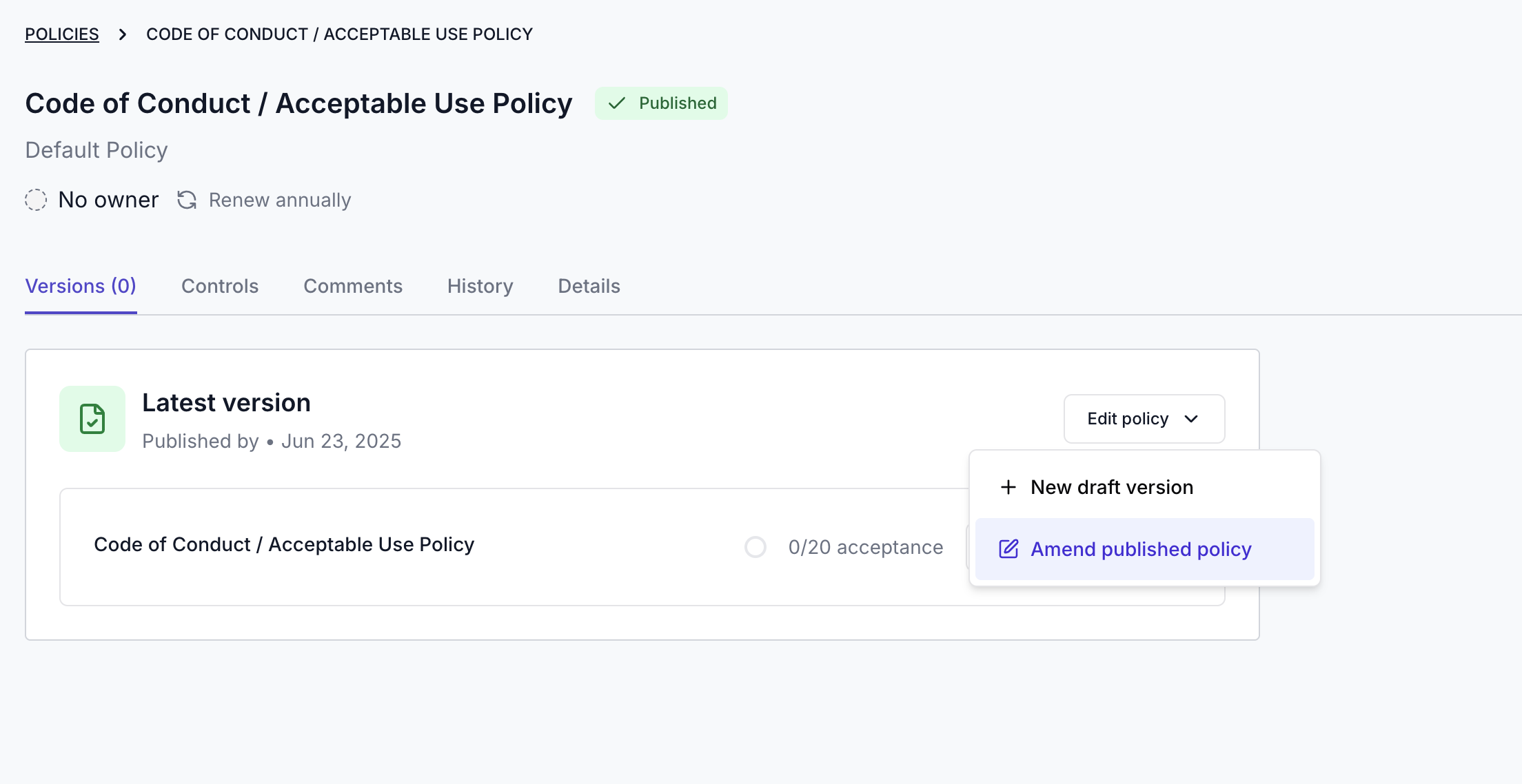Select New draft version menu option
This screenshot has width=1522, height=784.
1145,487
